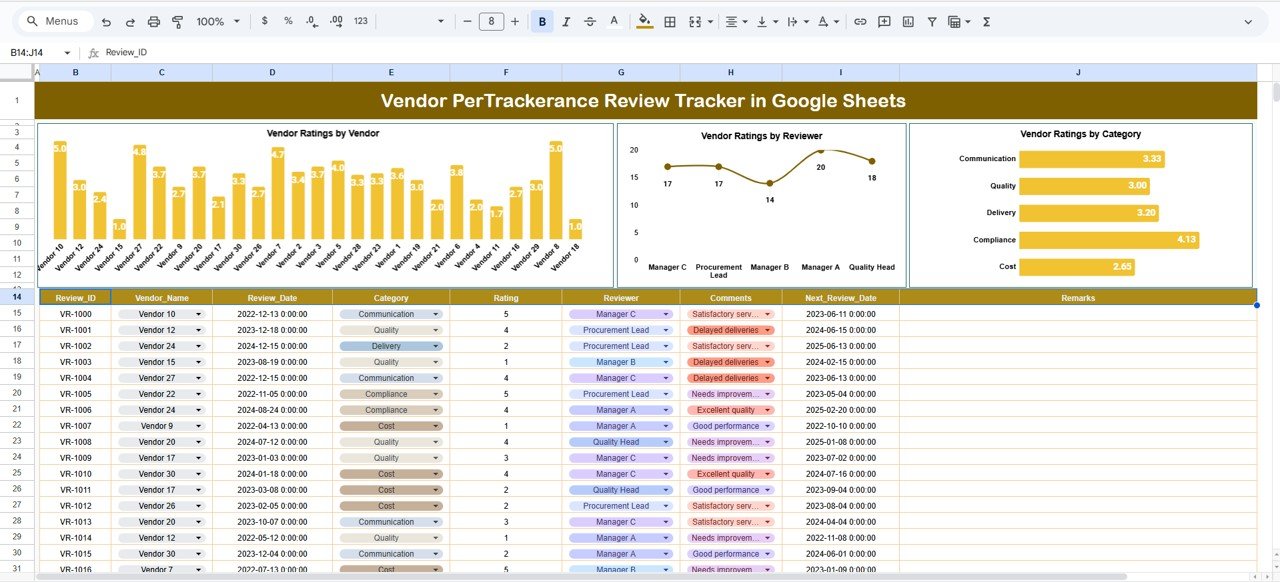The image size is (1280, 582).
Task: Select the Paint format tool
Action: [x=177, y=20]
